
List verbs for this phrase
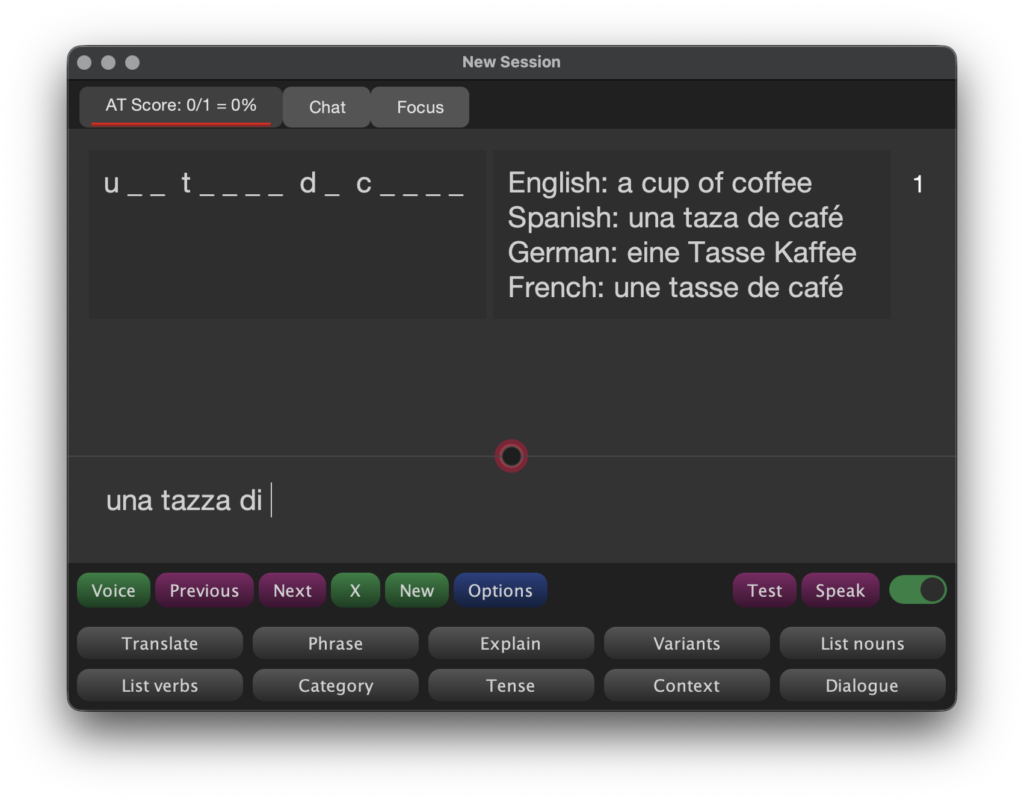coord(159,686)
